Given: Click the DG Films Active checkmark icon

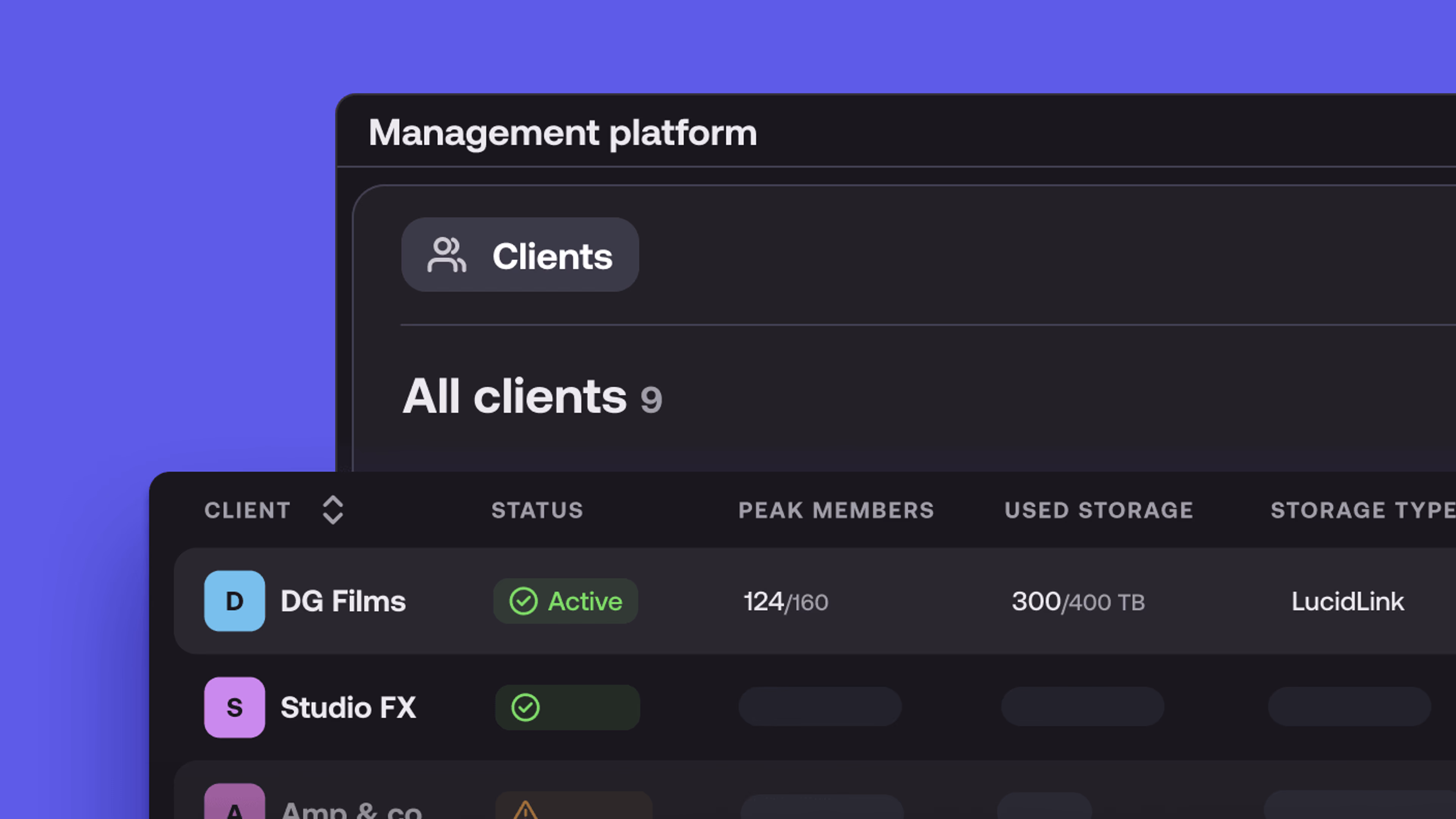Looking at the screenshot, I should click(x=523, y=601).
